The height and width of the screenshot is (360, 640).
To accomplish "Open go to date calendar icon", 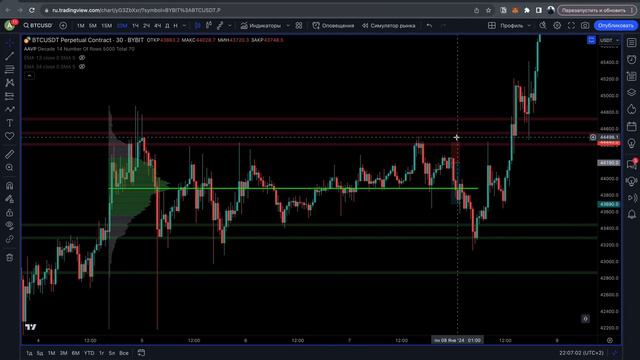I will (x=141, y=353).
